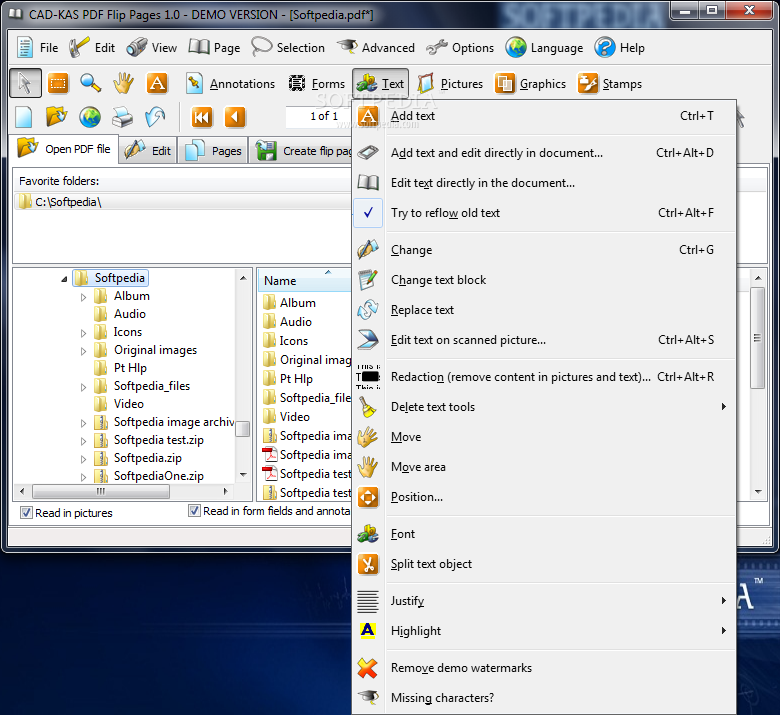780x715 pixels.
Task: Click Name column header
Action: click(x=304, y=281)
